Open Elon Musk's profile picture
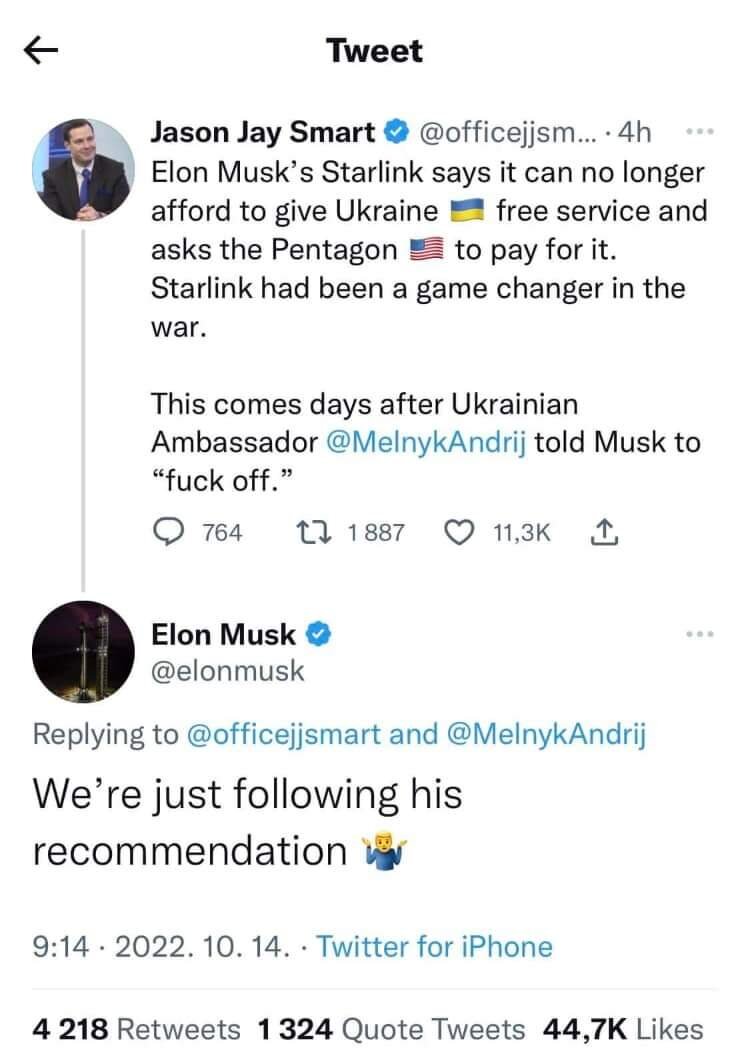Image resolution: width=750 pixels, height=1053 pixels. coord(84,651)
